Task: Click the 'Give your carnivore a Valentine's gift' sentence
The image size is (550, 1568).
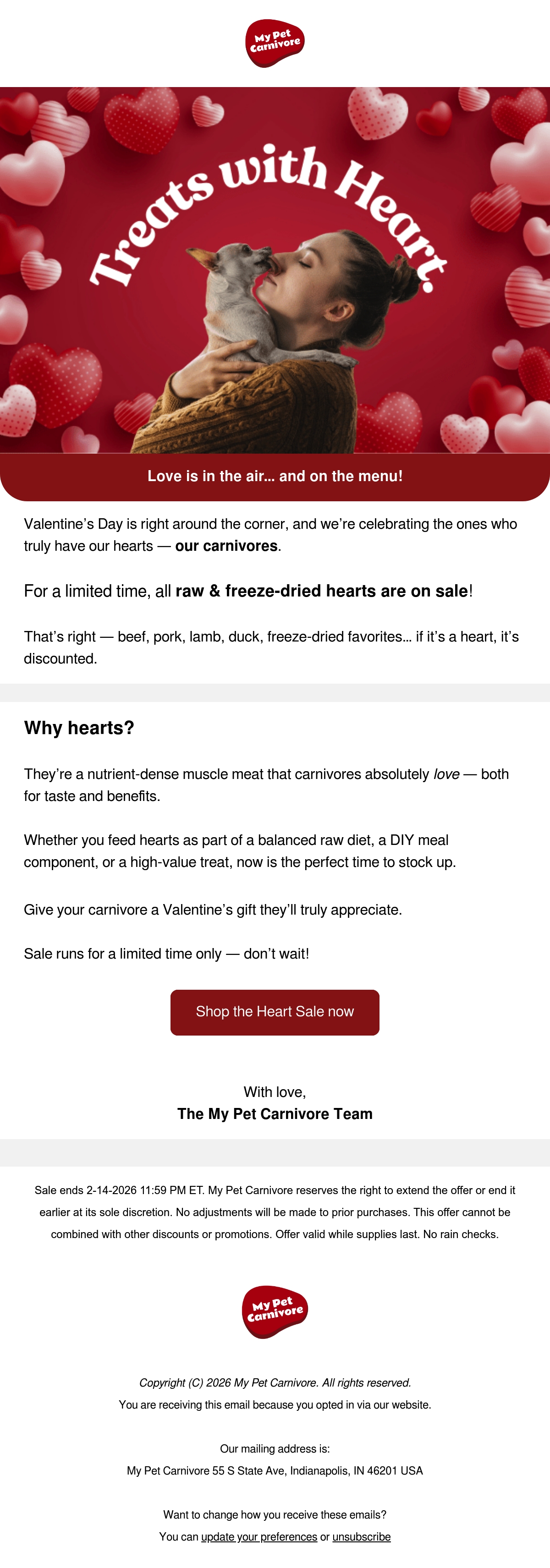Action: [x=213, y=910]
